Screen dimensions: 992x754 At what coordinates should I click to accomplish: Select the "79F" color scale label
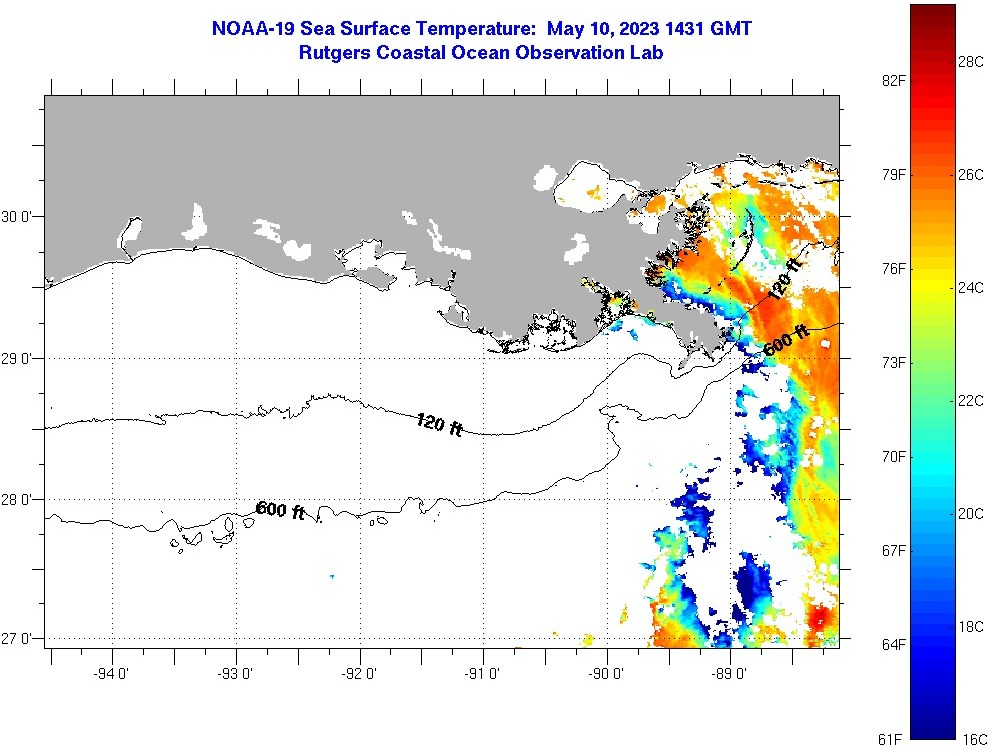pyautogui.click(x=893, y=175)
